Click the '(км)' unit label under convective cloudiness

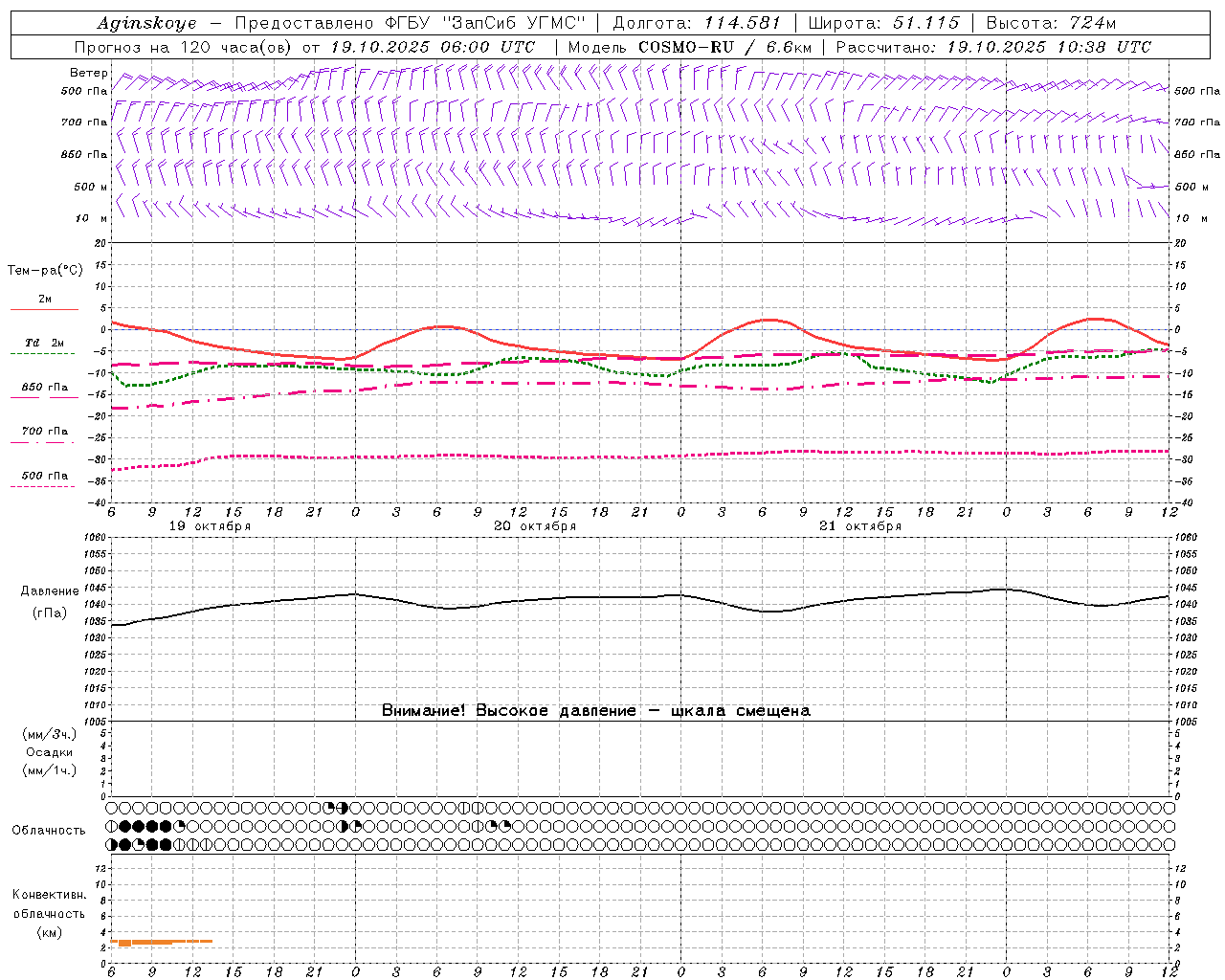pyautogui.click(x=50, y=932)
